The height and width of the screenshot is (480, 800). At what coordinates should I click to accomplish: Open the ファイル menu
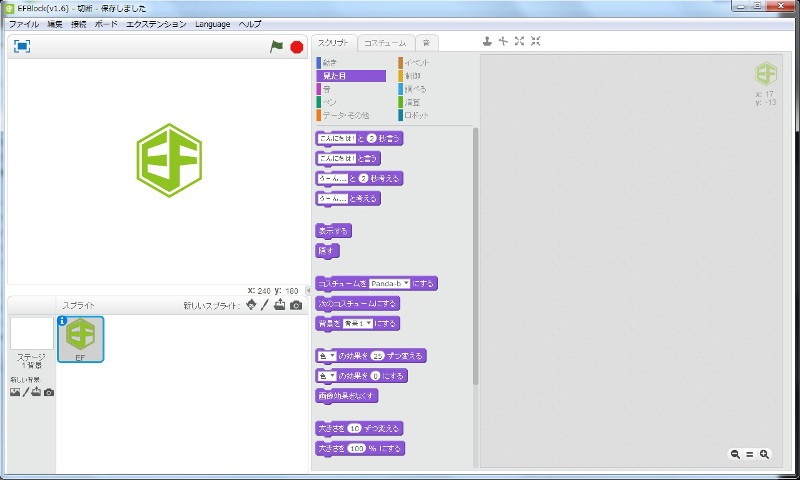click(x=24, y=24)
